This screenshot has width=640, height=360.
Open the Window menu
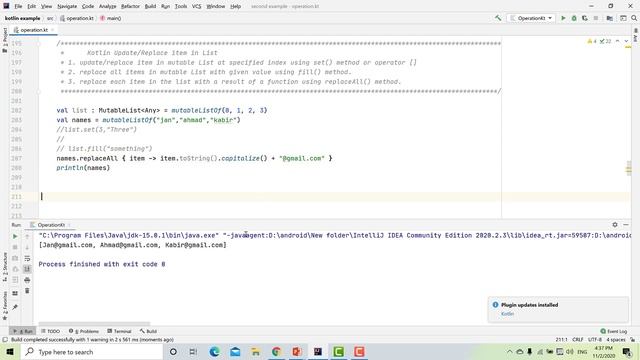click(x=216, y=6)
